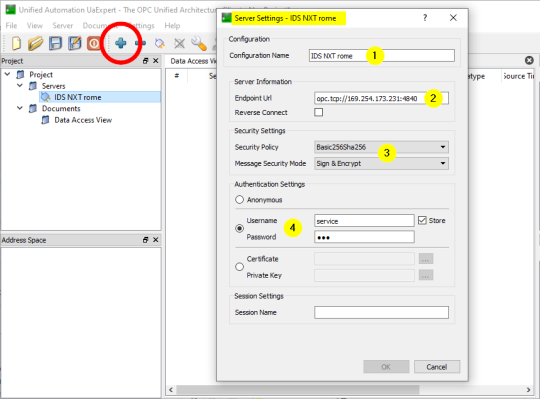Remove server with the blue minus icon
Image resolution: width=540 pixels, height=399 pixels.
click(140, 43)
